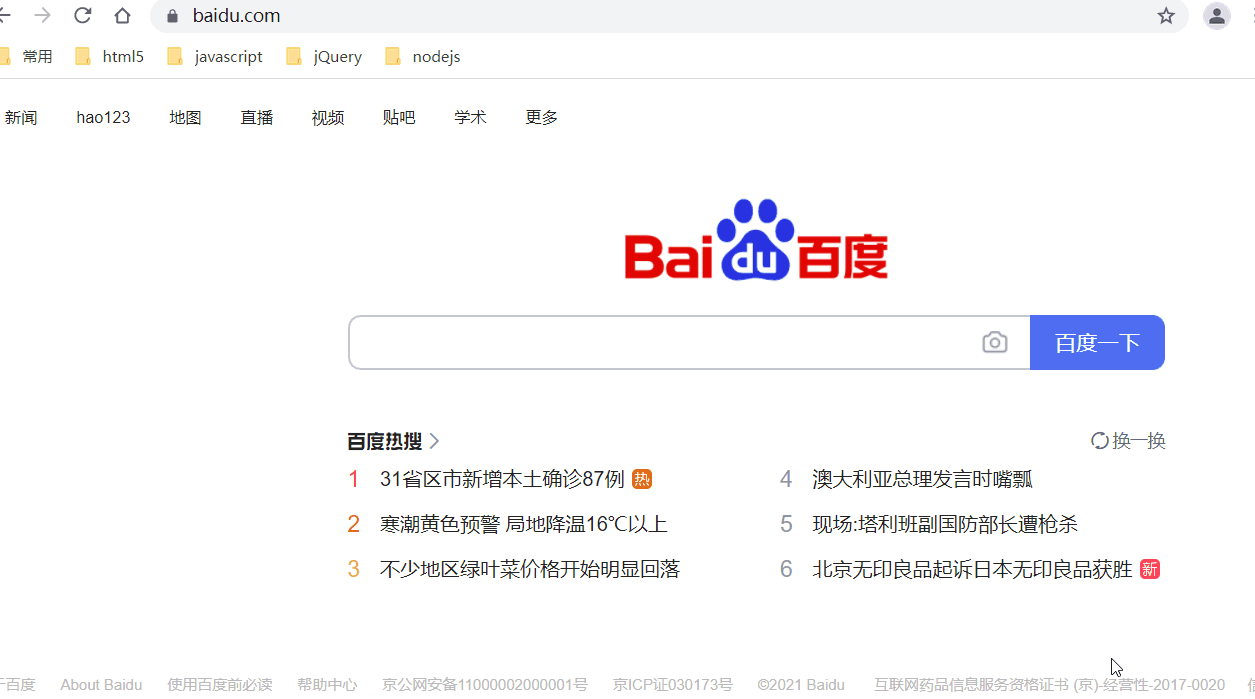Screen dimensions: 1255x699
Task: Open the html5 bookmarks folder
Action: tap(110, 57)
